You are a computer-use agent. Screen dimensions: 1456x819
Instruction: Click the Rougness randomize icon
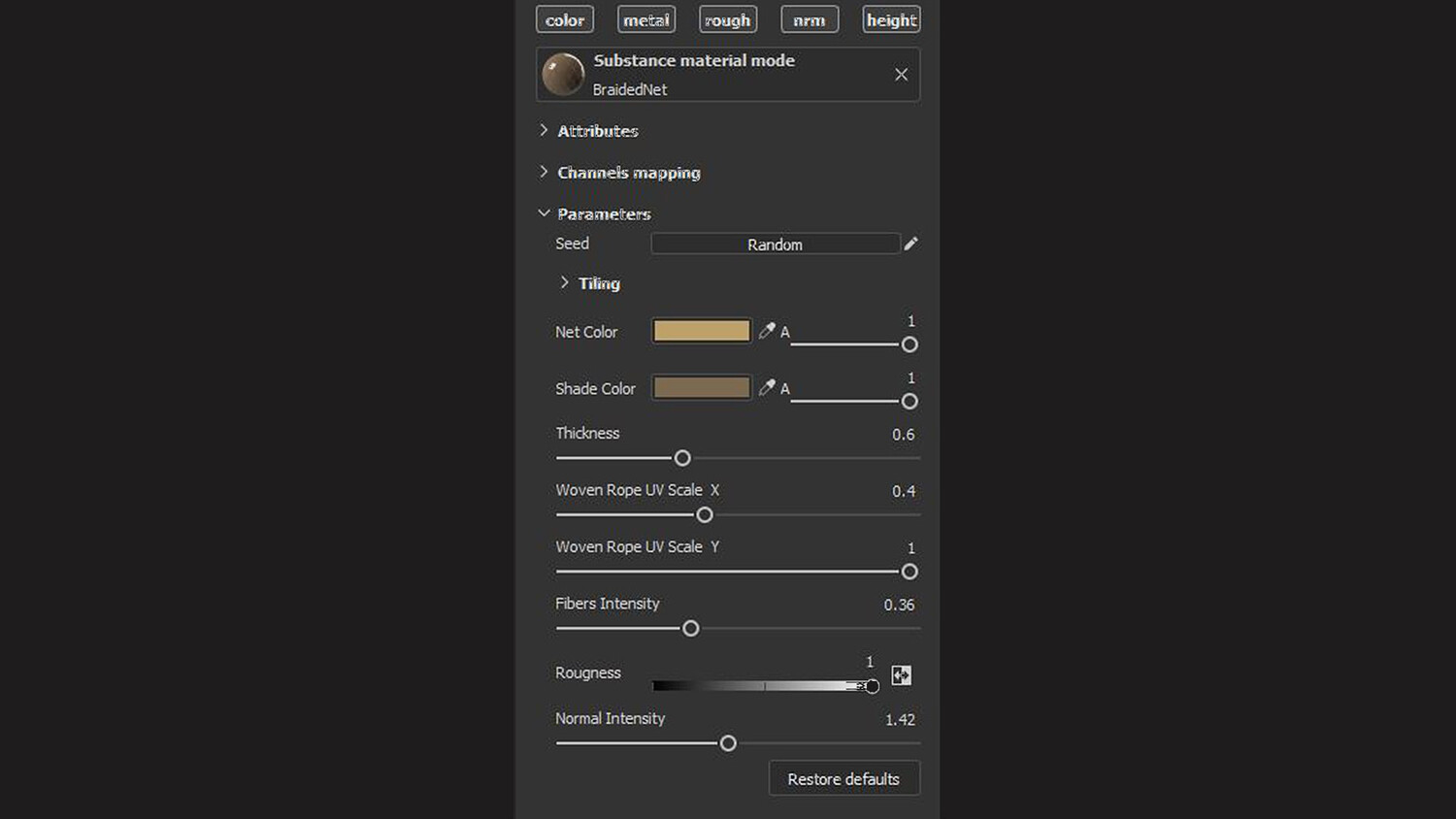(x=901, y=675)
